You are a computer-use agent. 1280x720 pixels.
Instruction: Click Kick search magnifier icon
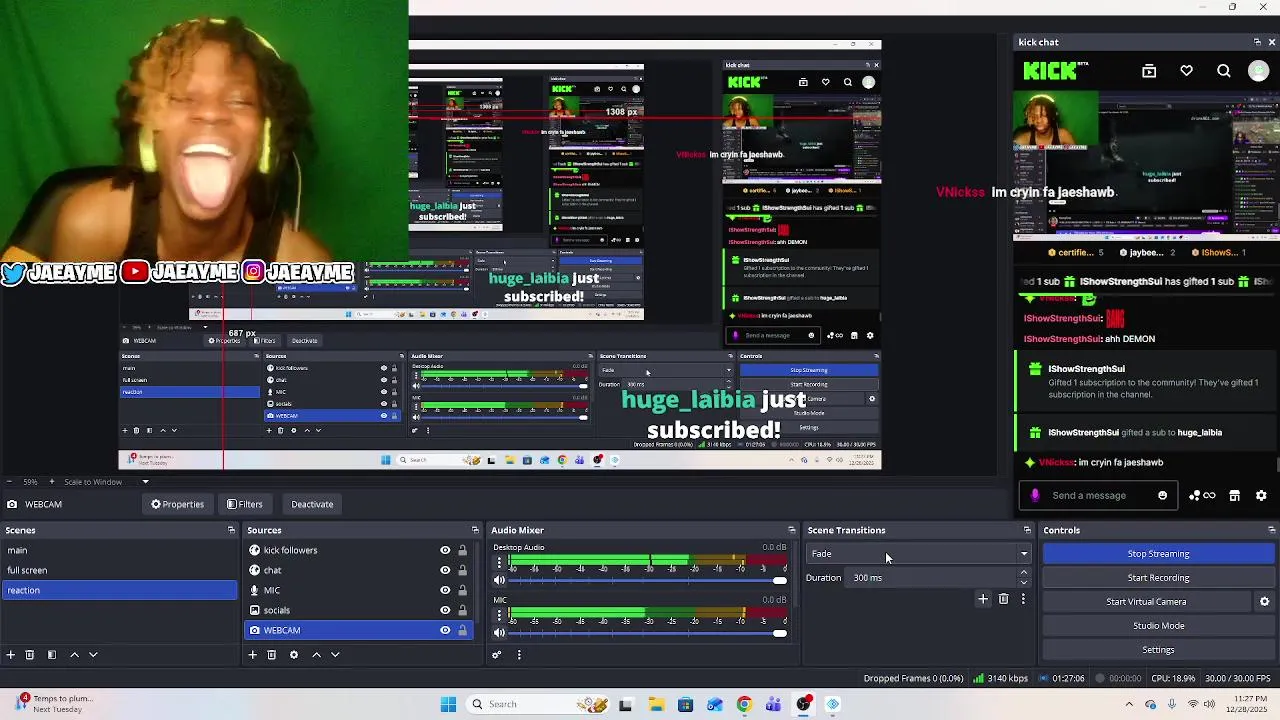point(1224,71)
